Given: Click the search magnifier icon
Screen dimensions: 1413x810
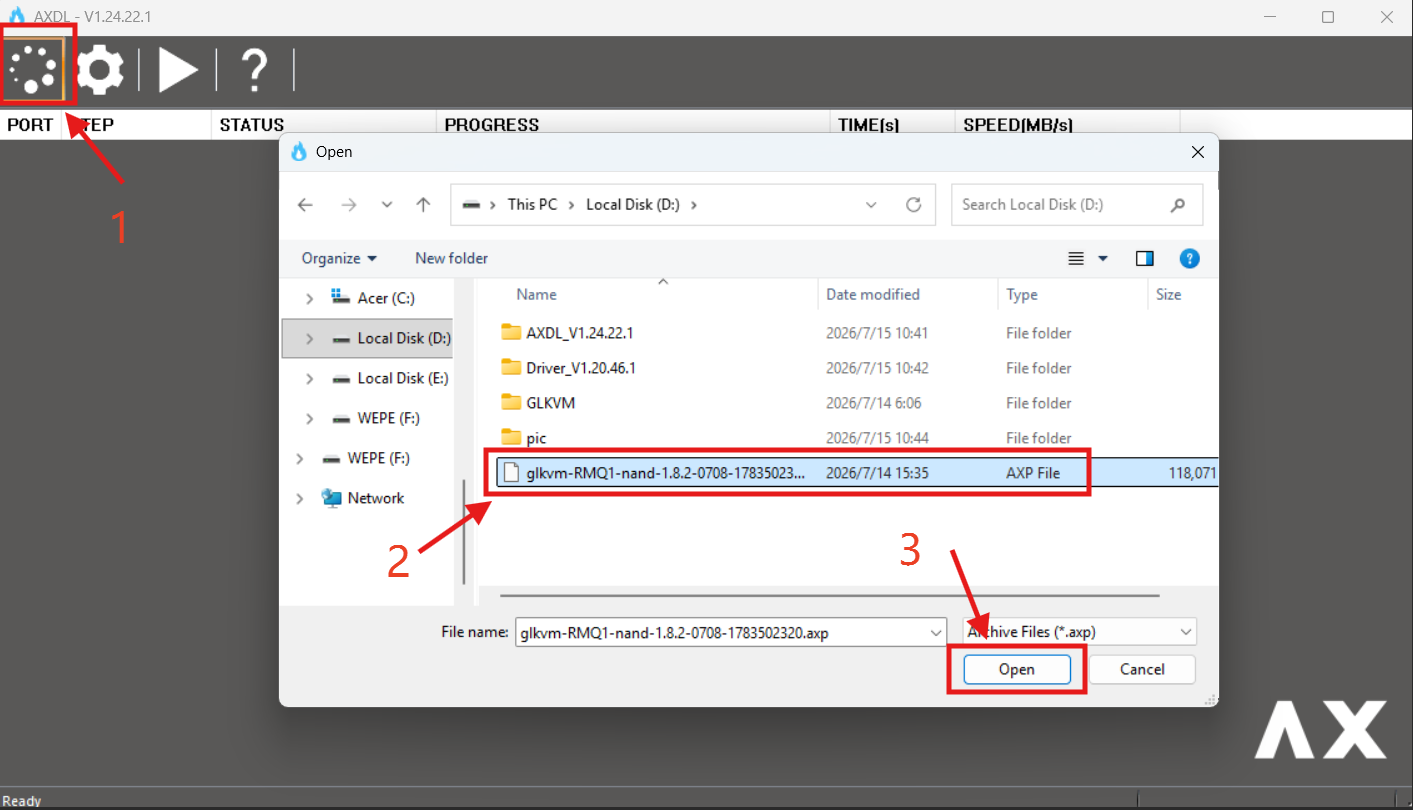Looking at the screenshot, I should click(1178, 204).
